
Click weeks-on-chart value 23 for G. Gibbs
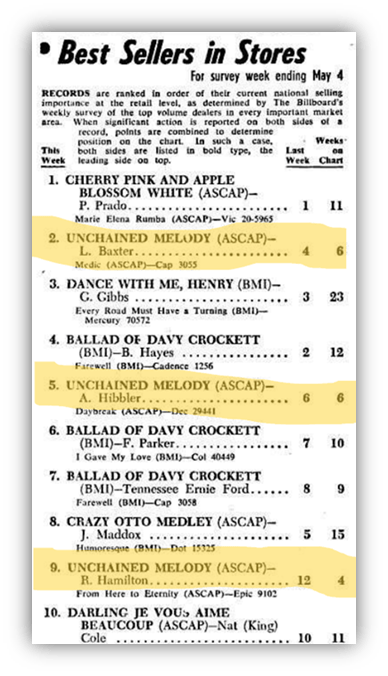337,297
